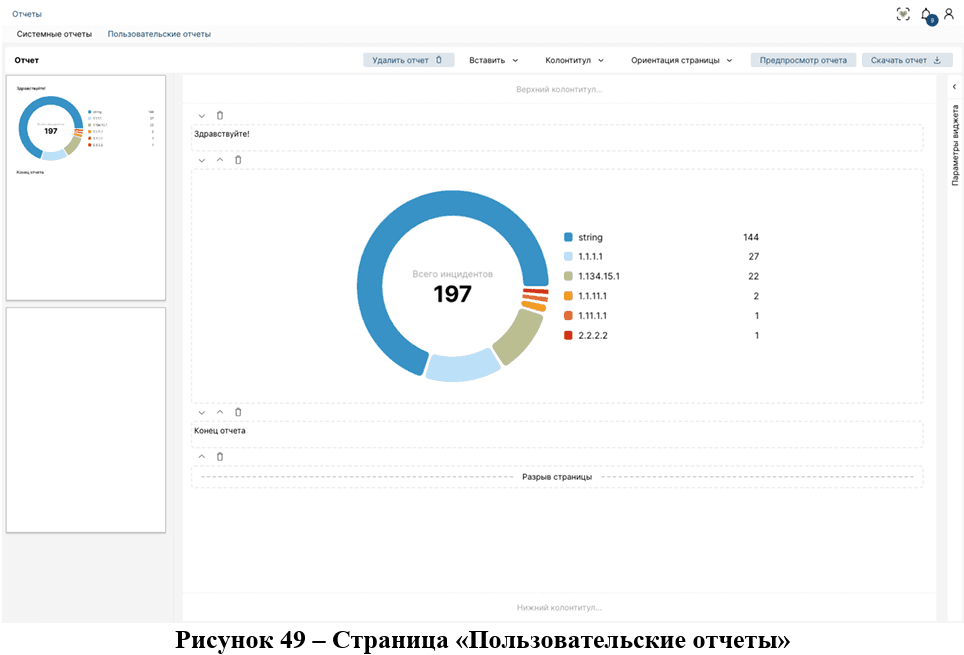Expand "Ориентация страницы" dropdown
Screen dimensions: 964x655
point(681,60)
